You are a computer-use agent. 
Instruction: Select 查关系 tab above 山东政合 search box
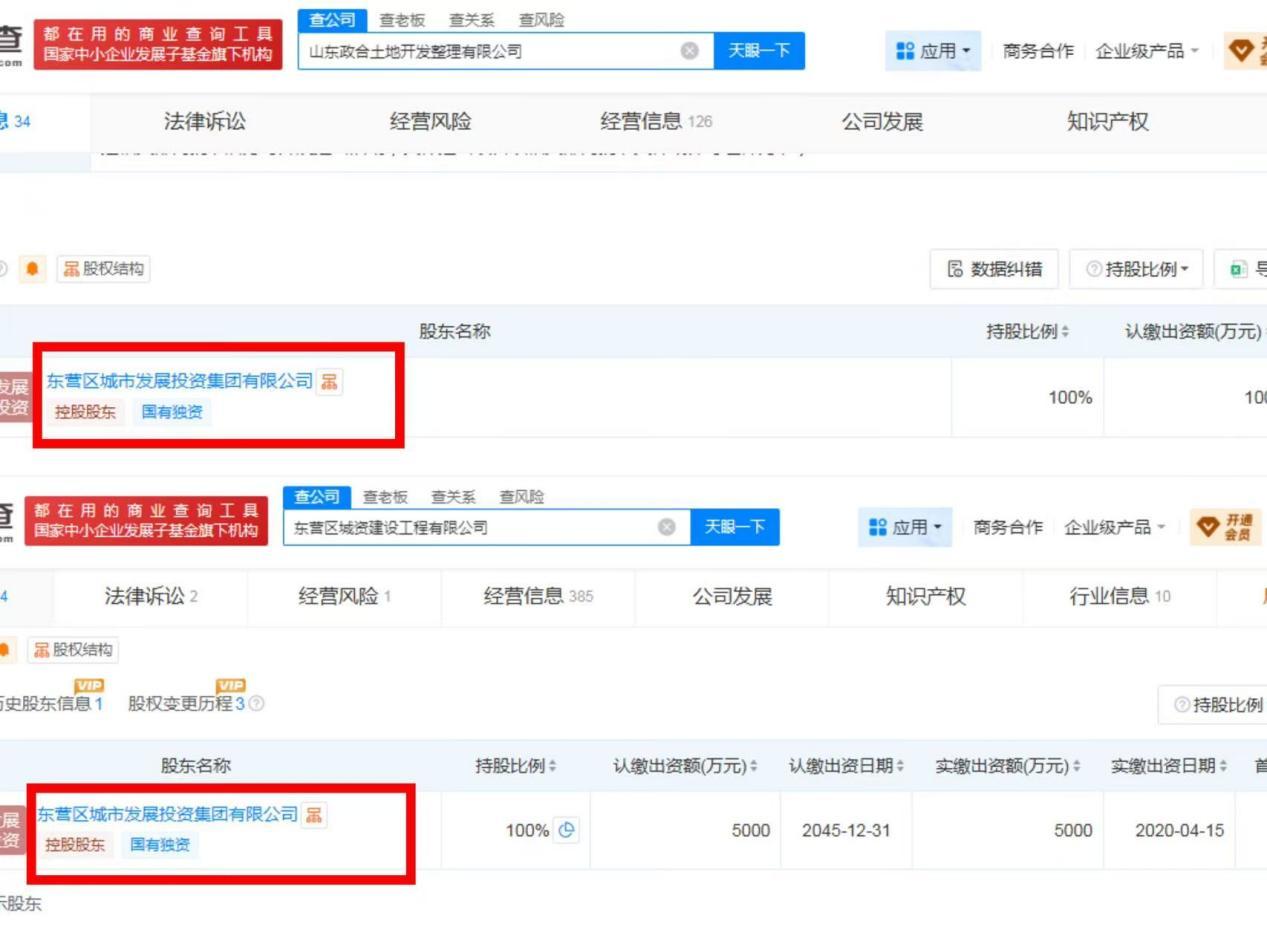point(472,20)
